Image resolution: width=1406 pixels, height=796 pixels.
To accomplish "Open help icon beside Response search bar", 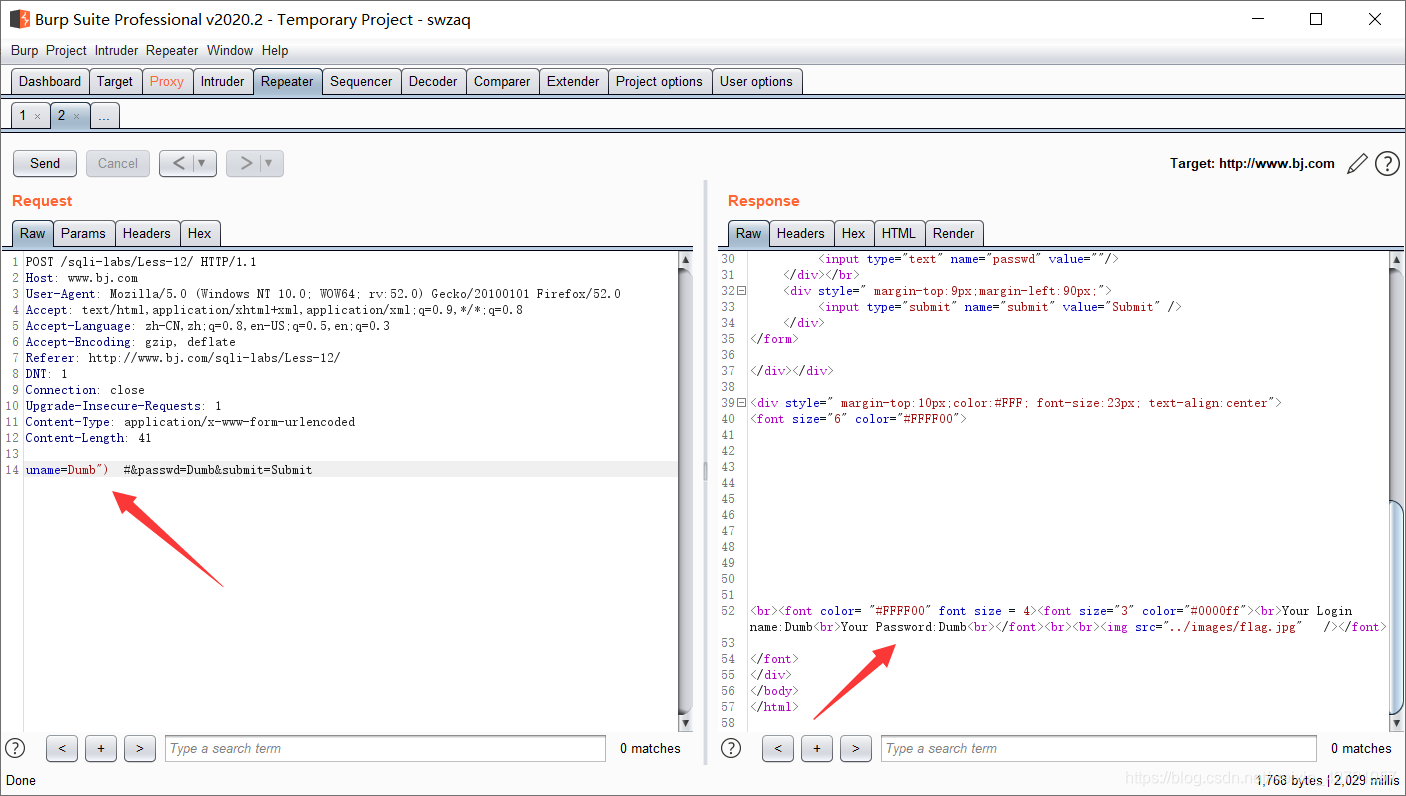I will [x=731, y=748].
